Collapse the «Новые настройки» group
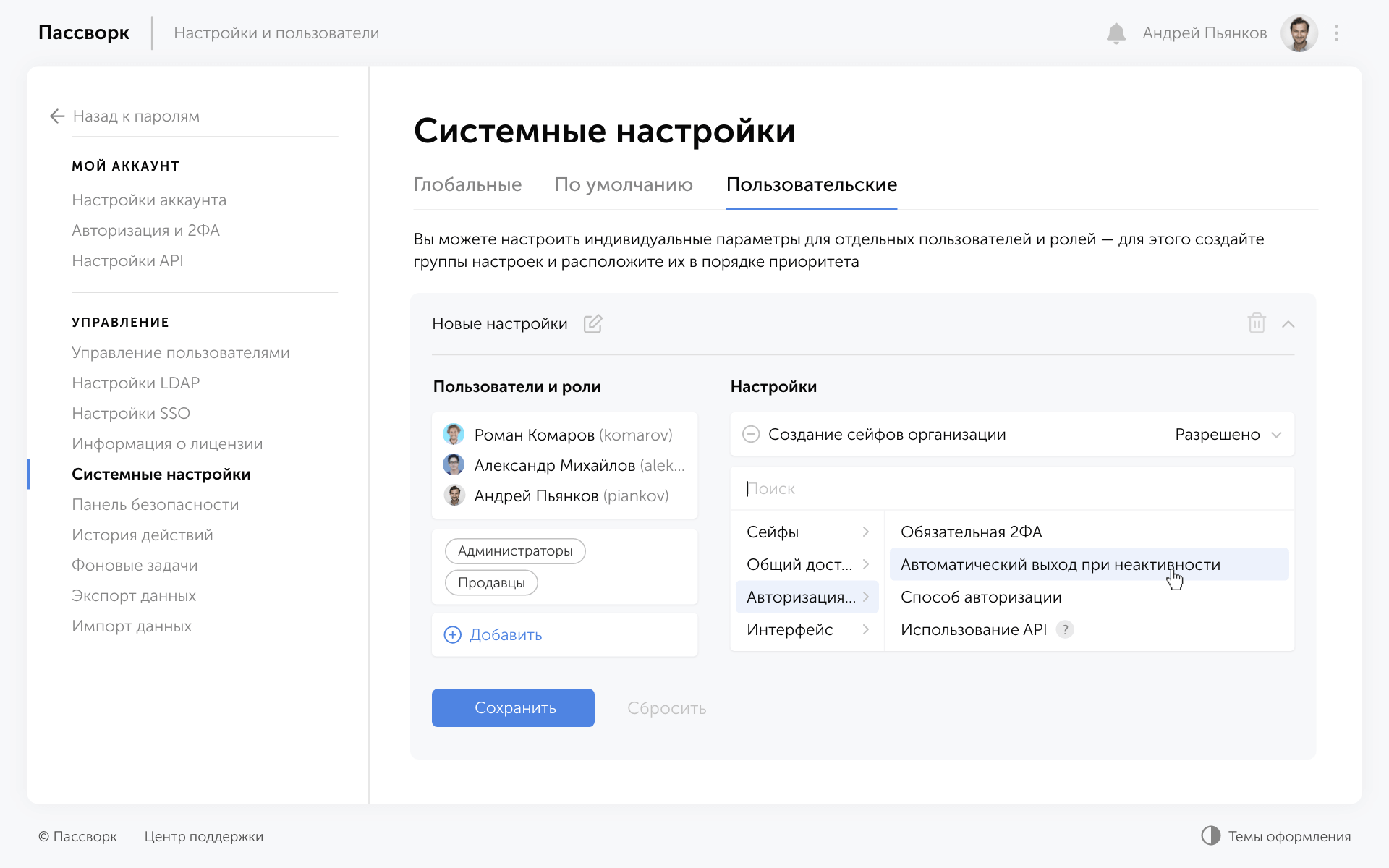 click(1288, 324)
